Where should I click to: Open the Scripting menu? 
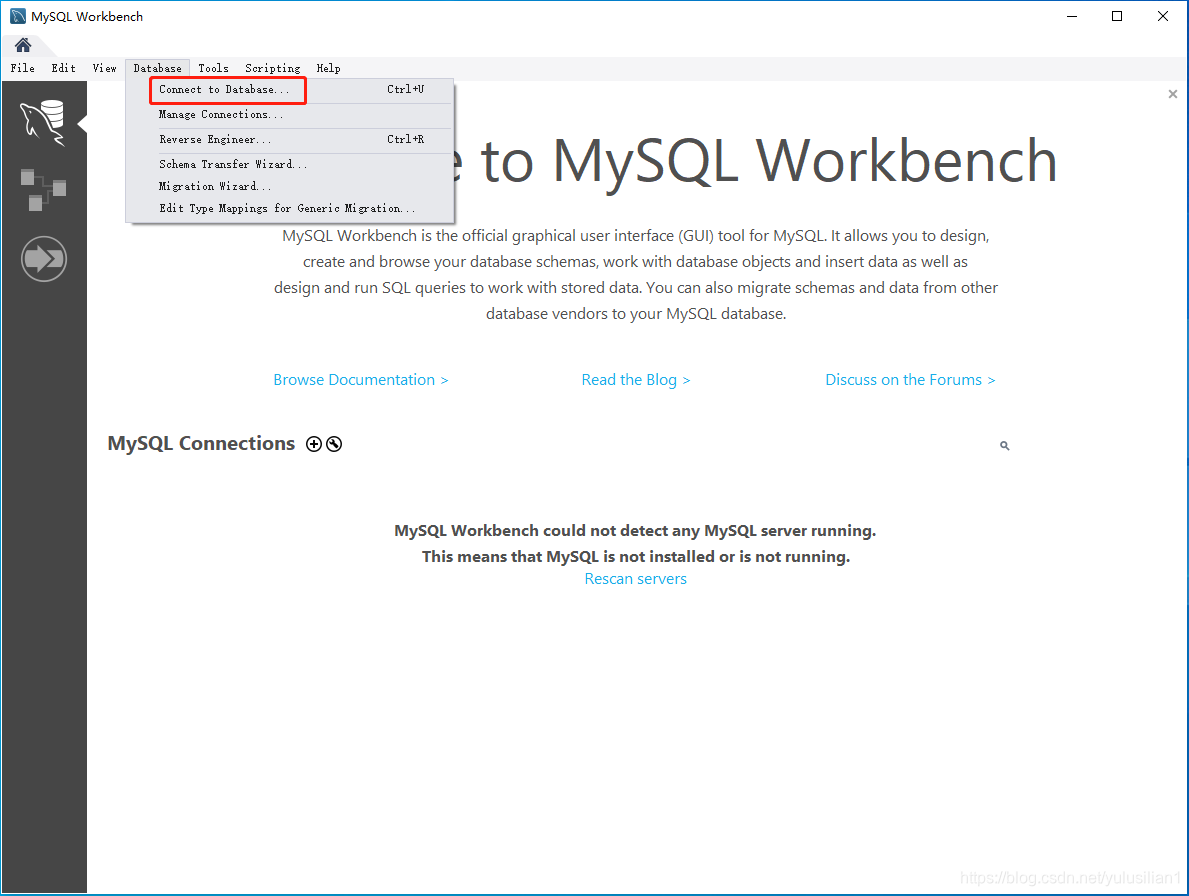coord(272,68)
